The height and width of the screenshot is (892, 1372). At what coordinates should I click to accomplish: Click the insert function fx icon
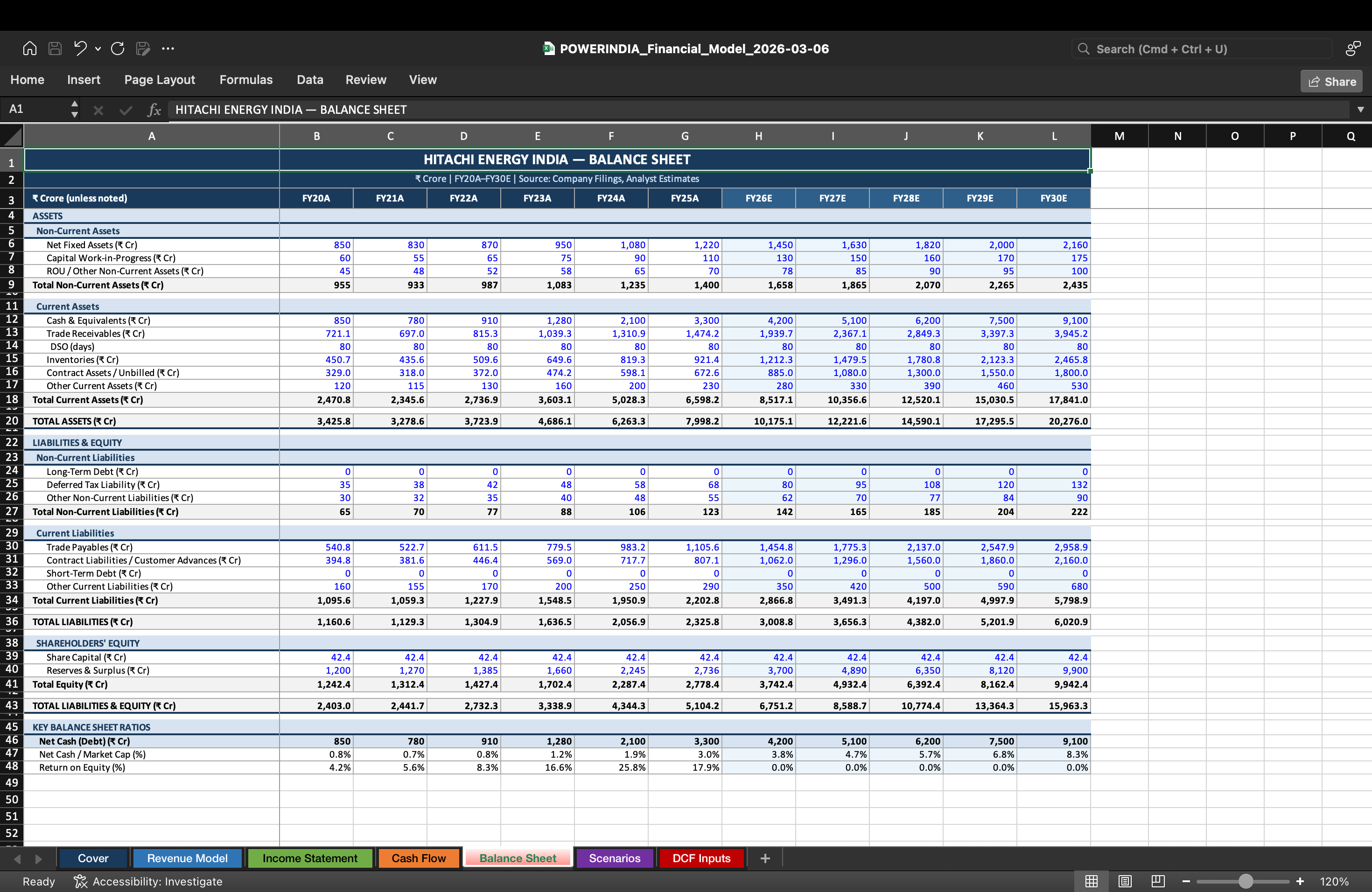[x=154, y=110]
